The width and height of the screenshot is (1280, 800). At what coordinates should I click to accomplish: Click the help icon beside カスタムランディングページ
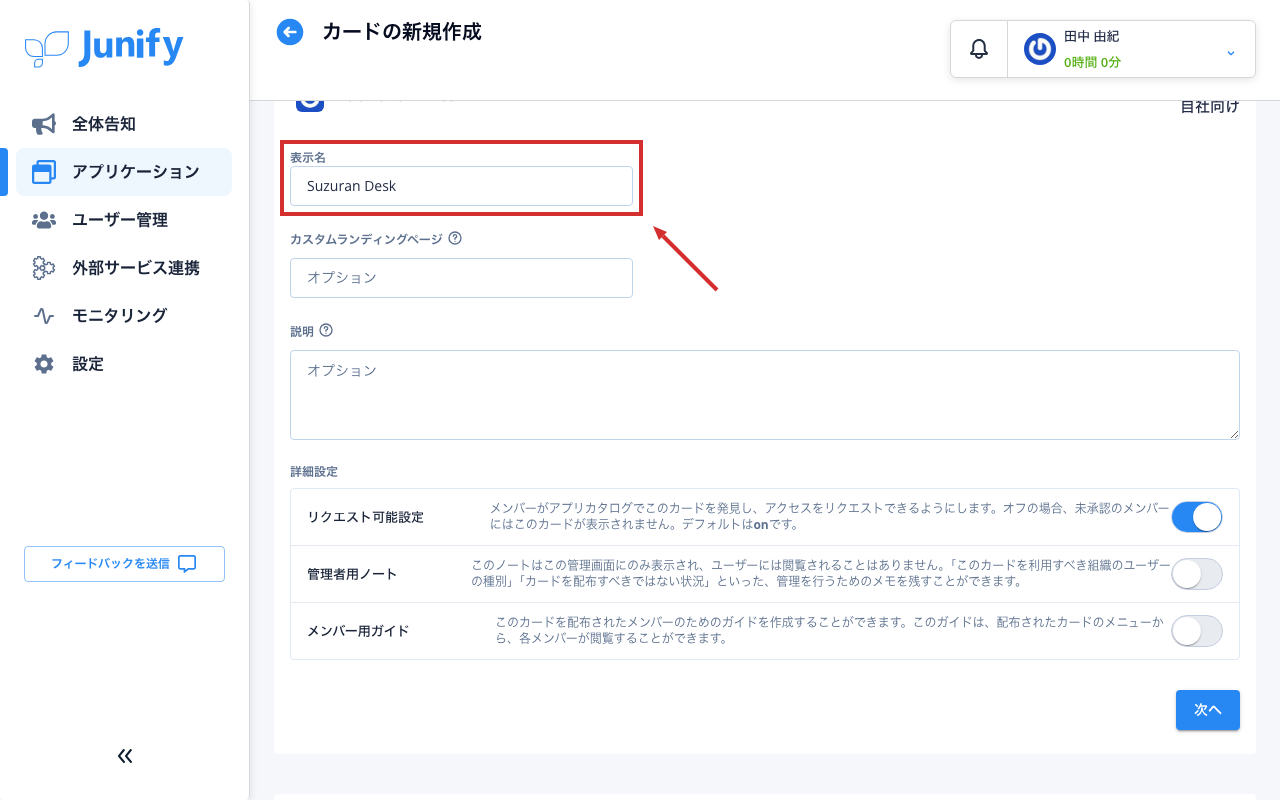click(455, 238)
